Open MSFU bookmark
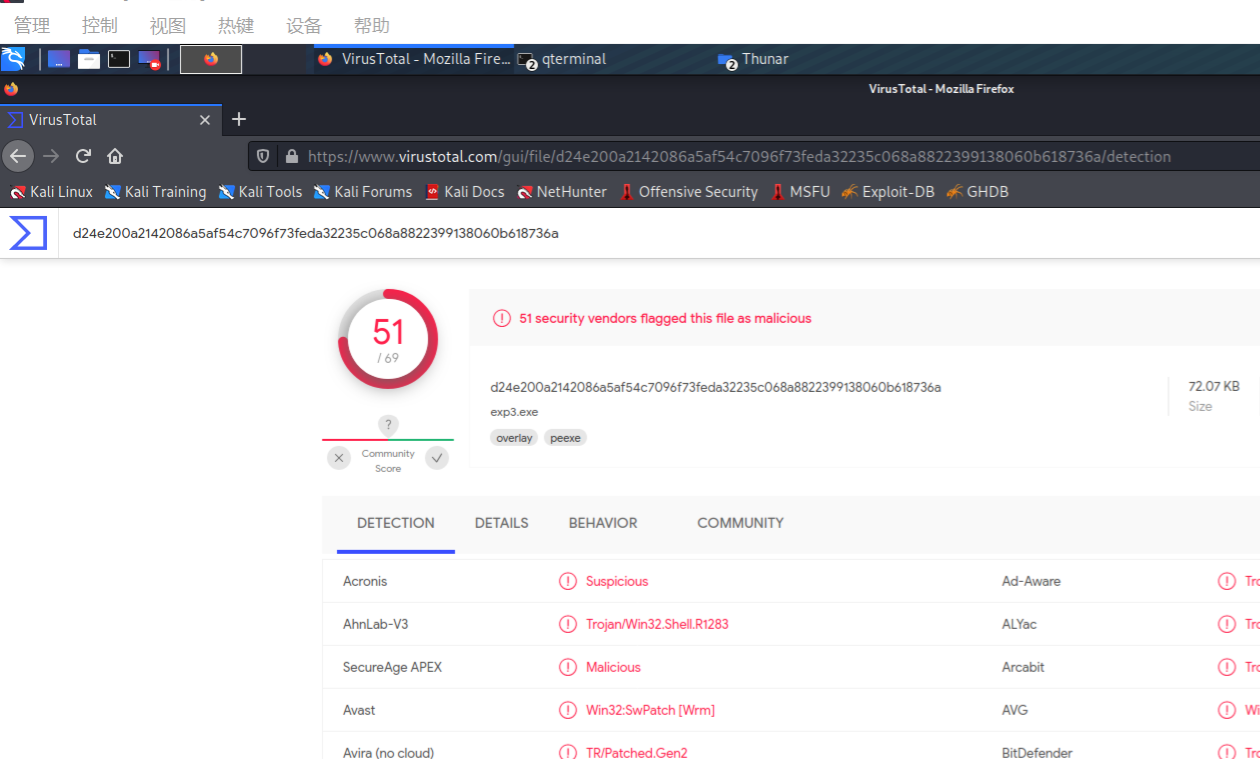The width and height of the screenshot is (1260, 759). [x=800, y=192]
